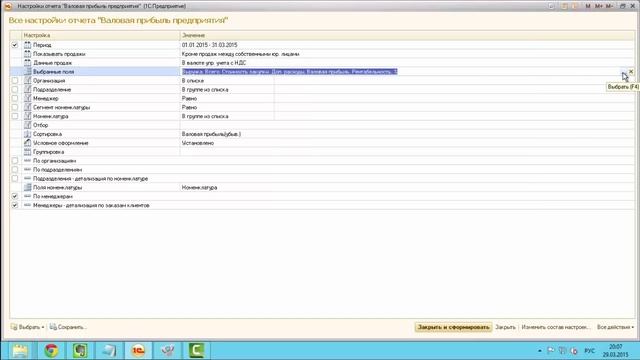640x360 pixels.
Task: Click the dash icon beside По менеджерам
Action: click(27, 196)
